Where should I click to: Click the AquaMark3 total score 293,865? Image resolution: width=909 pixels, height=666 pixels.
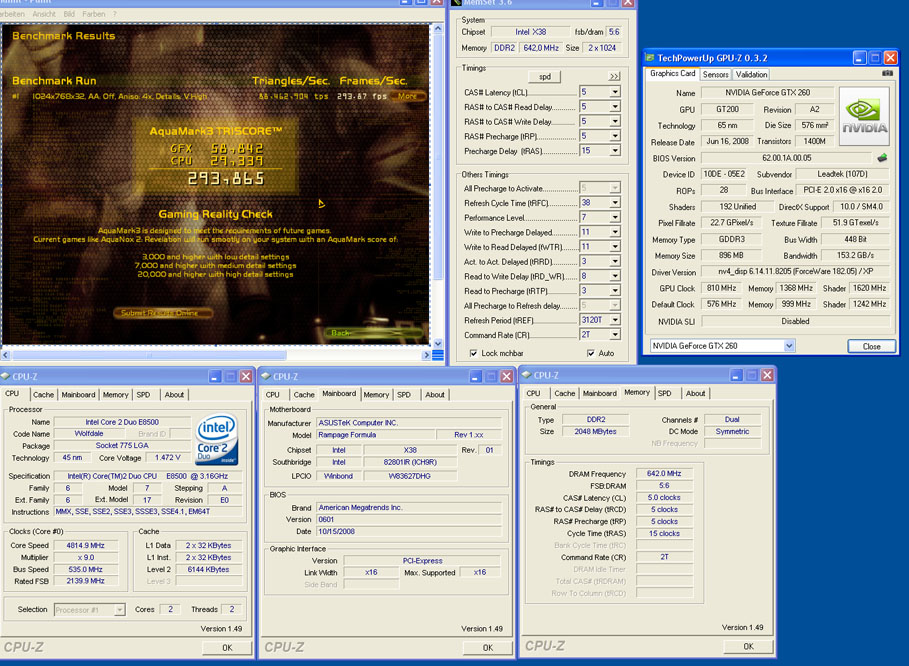point(226,179)
